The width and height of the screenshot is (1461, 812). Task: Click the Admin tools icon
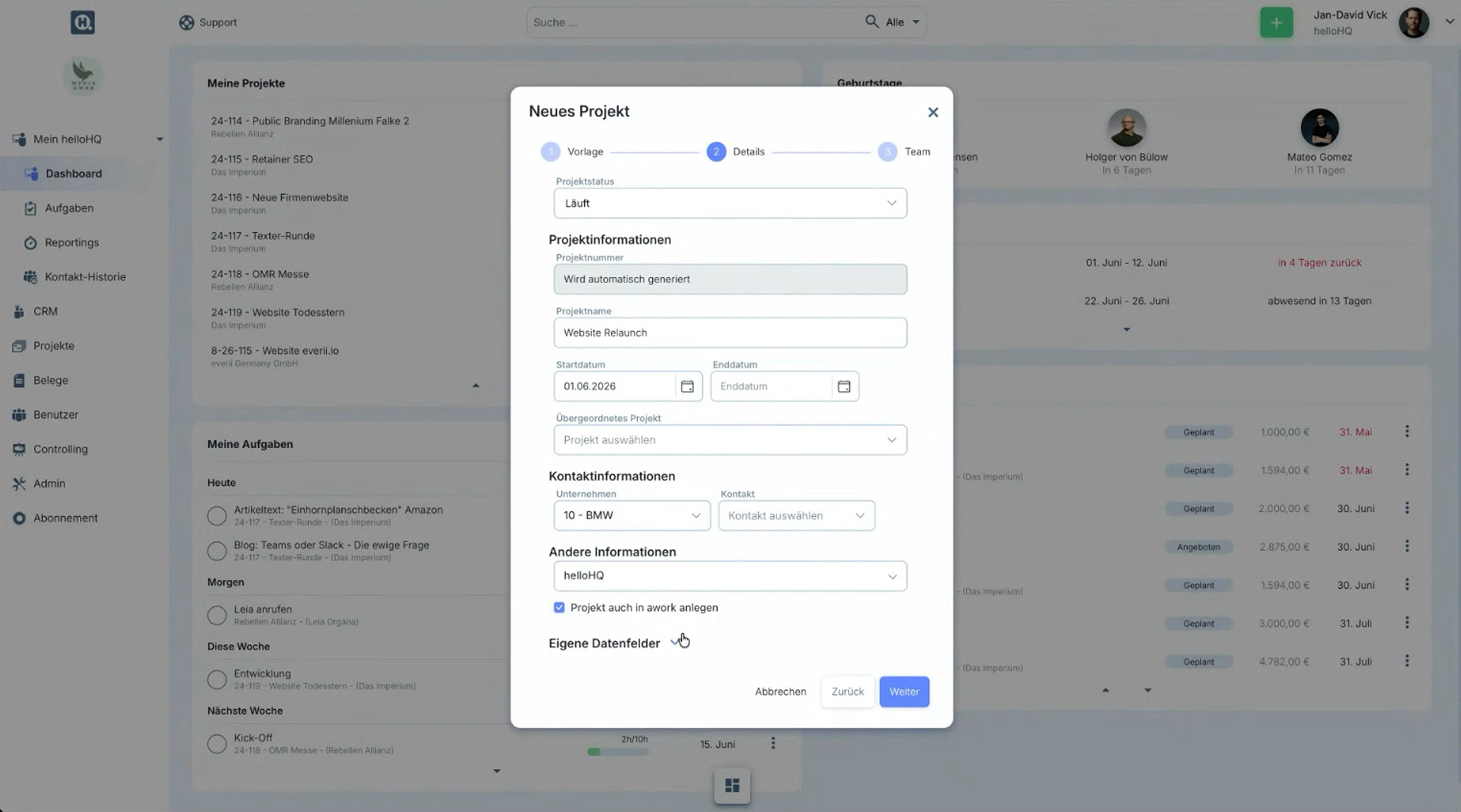[19, 484]
